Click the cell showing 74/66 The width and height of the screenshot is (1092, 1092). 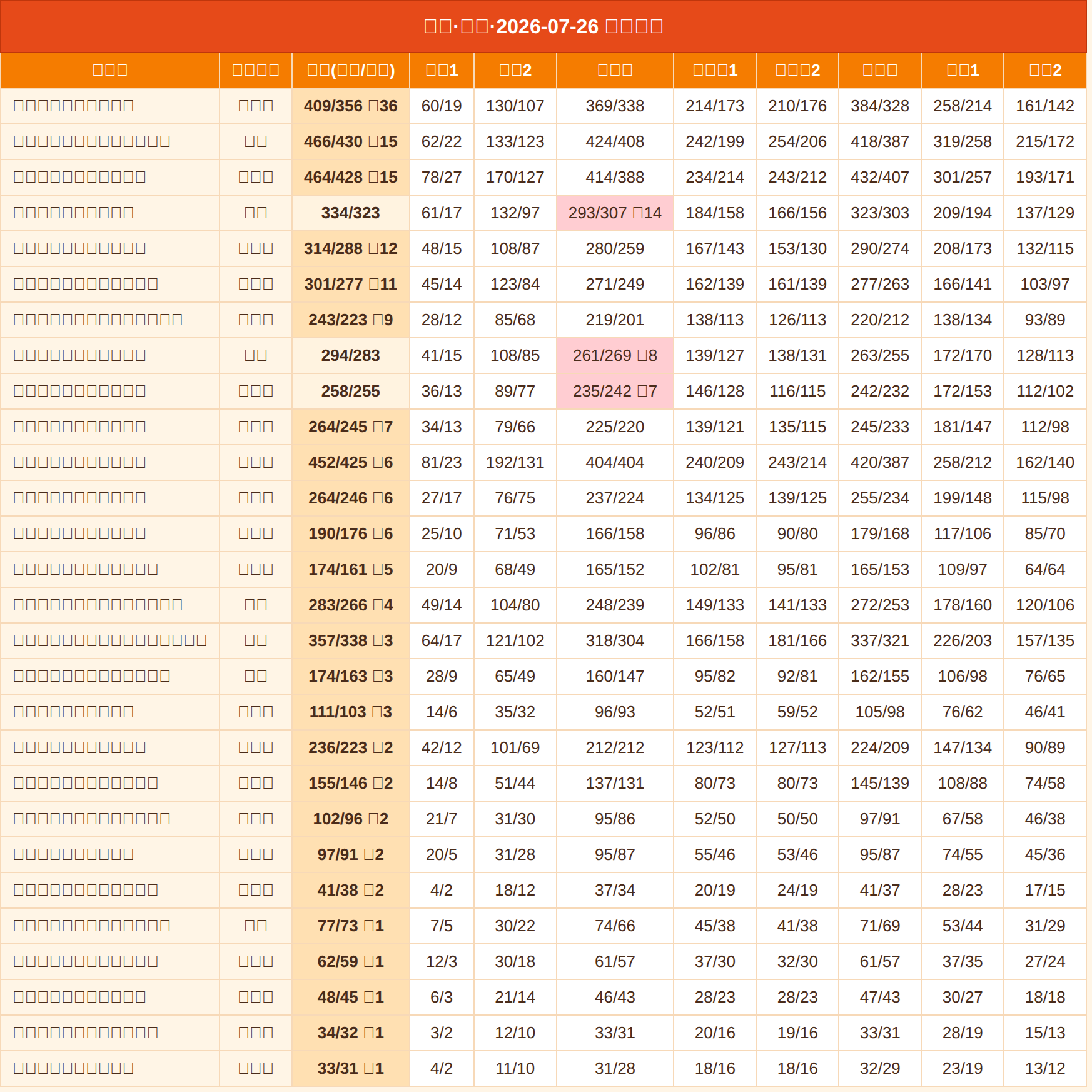615,926
